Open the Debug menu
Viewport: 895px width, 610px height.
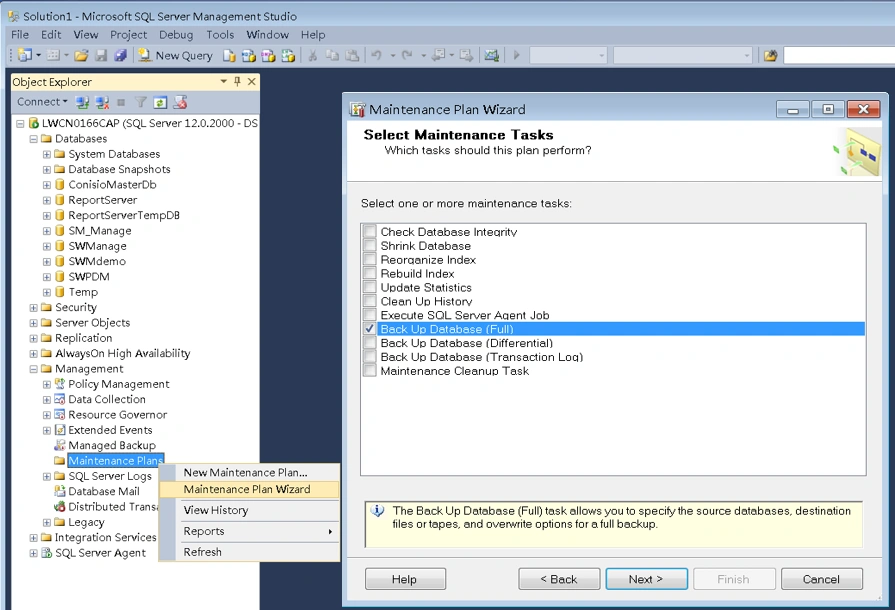pos(176,35)
